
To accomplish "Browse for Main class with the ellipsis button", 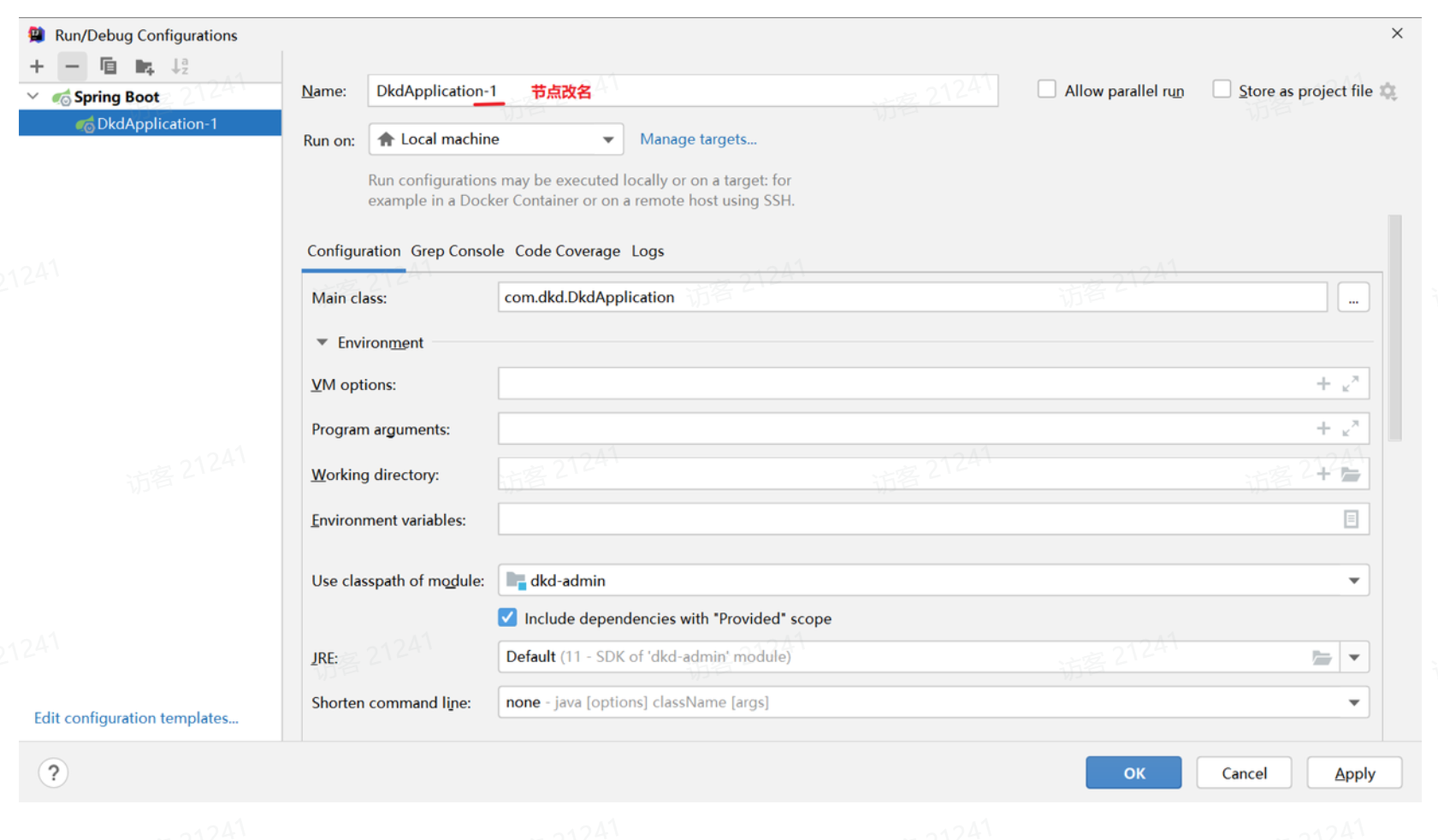I will (x=1353, y=298).
